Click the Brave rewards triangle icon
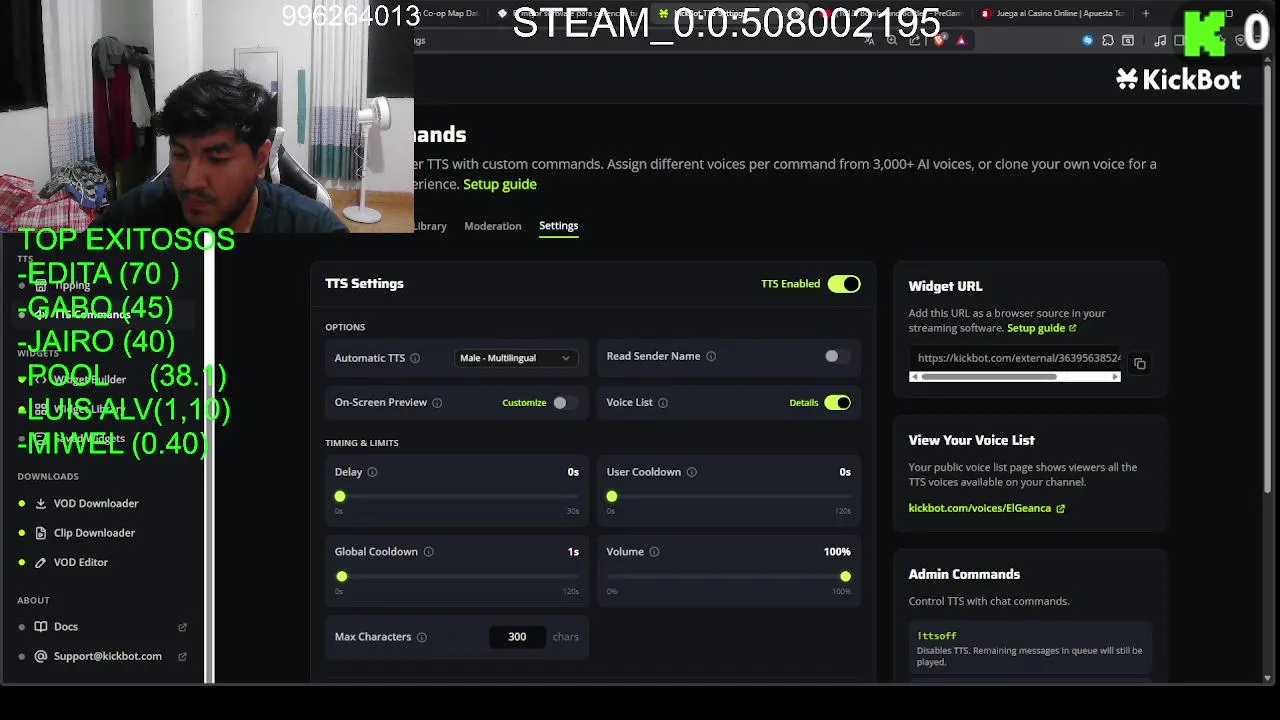 961,41
